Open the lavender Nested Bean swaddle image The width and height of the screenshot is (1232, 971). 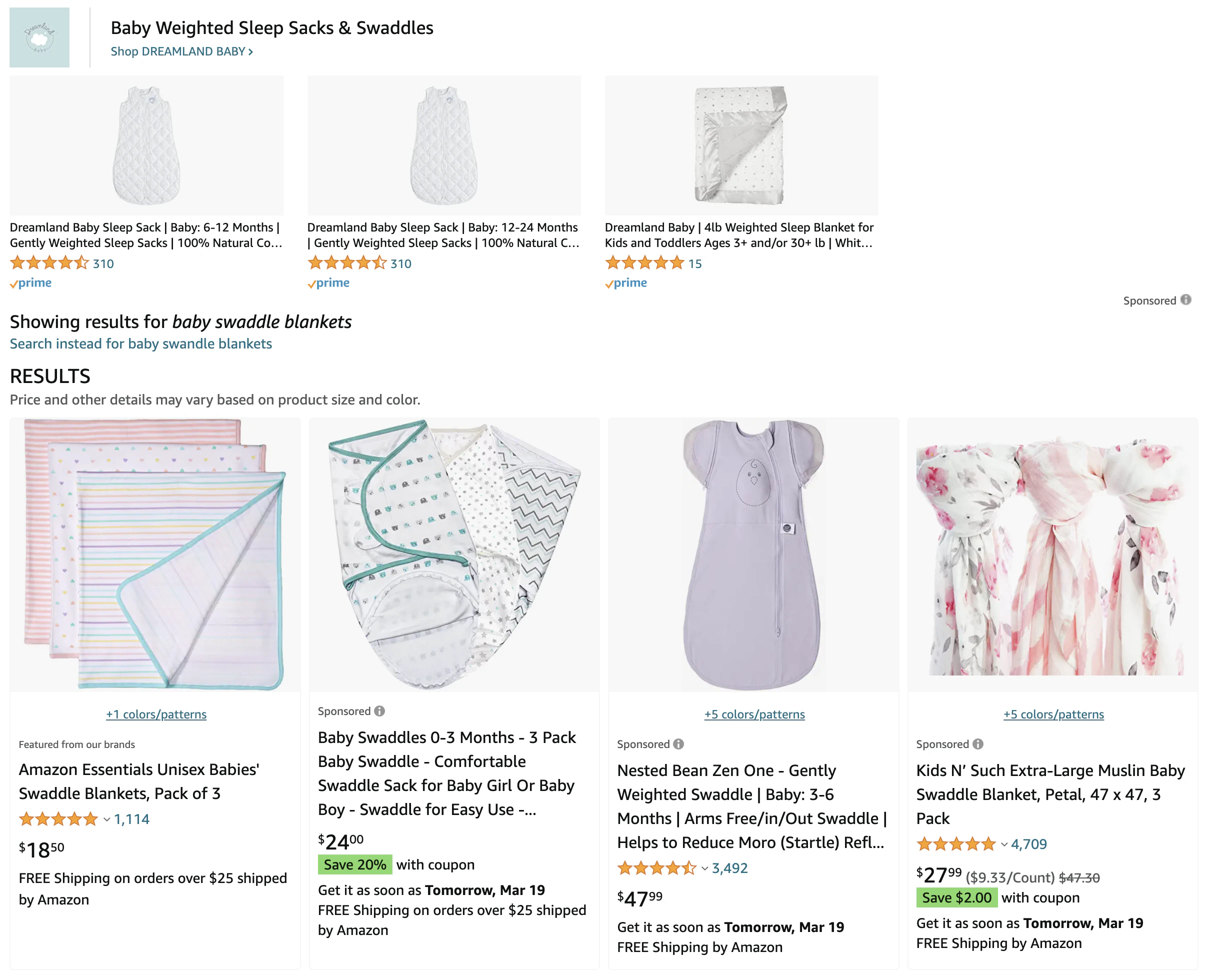pos(754,555)
